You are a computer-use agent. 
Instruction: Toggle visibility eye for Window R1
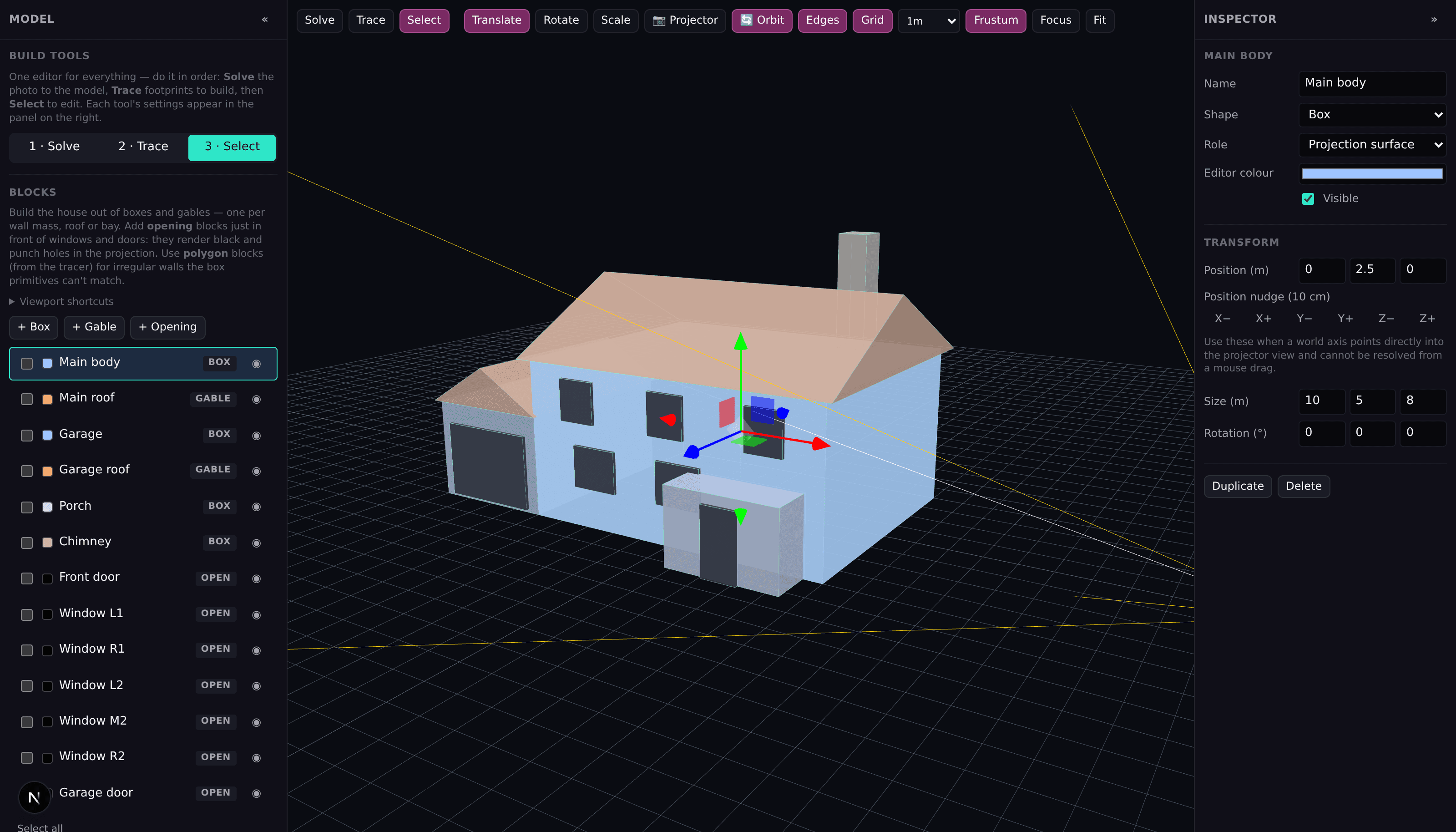point(257,651)
